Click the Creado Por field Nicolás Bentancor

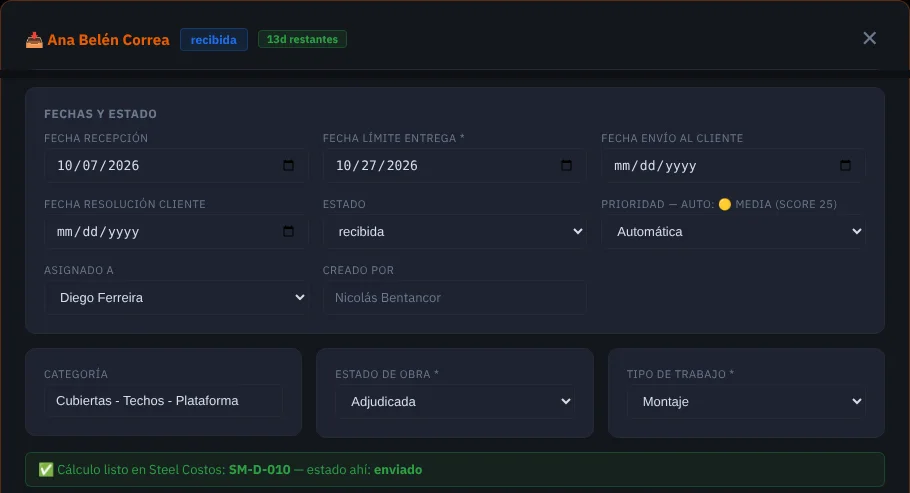(454, 298)
